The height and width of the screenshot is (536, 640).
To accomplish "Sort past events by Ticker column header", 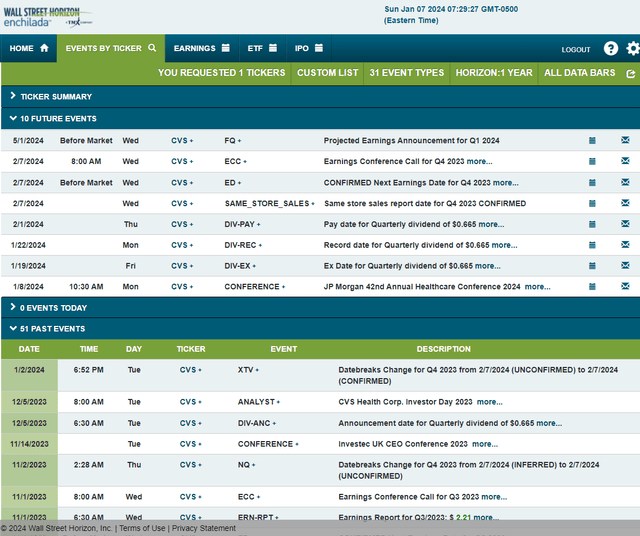I will pos(191,349).
